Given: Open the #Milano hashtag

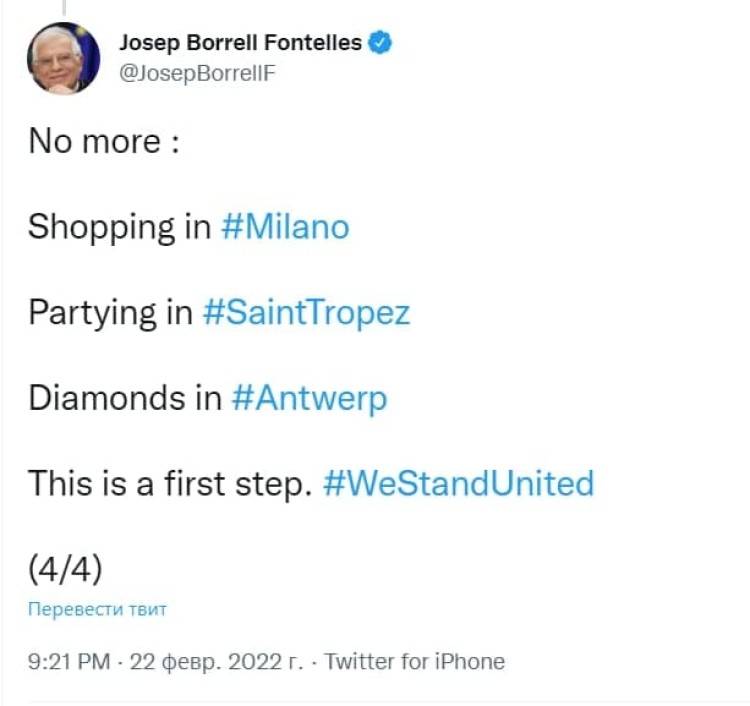Looking at the screenshot, I should [284, 227].
